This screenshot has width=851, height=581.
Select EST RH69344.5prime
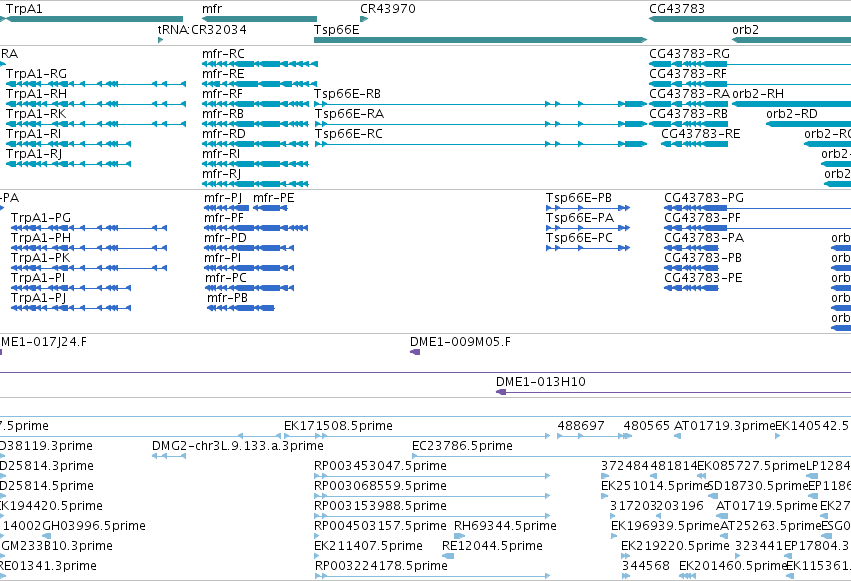coord(505,526)
